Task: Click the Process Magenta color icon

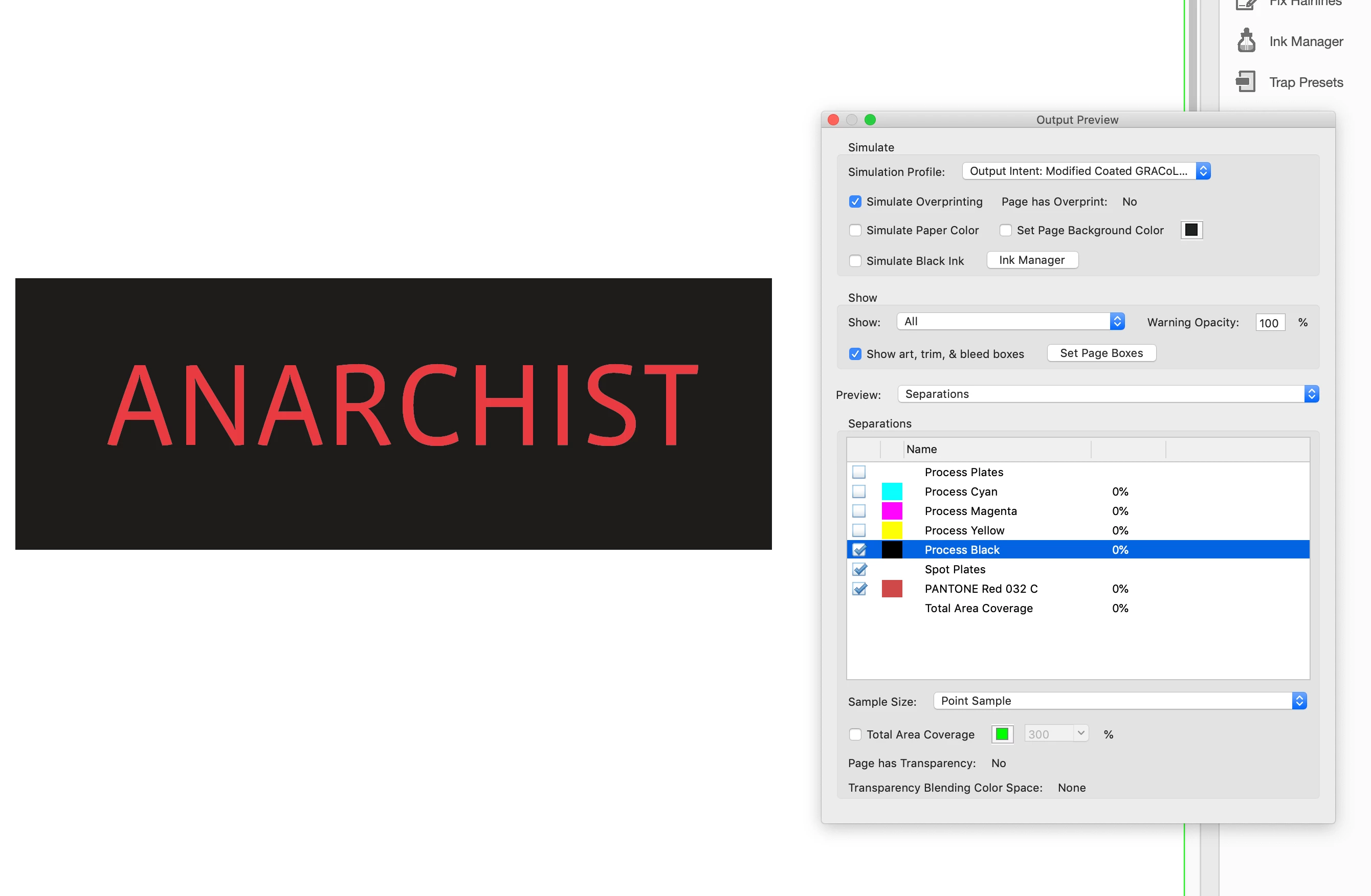Action: click(891, 511)
